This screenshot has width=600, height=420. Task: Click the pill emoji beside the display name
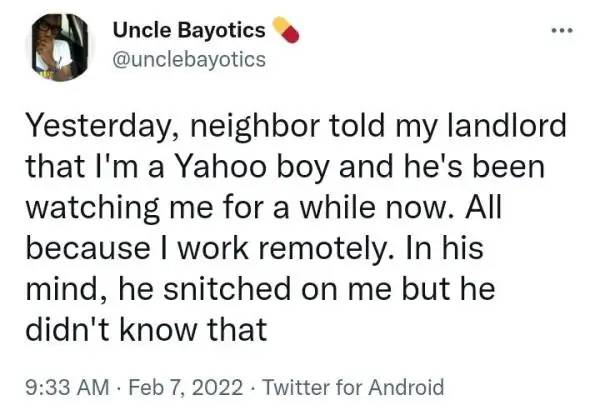[288, 32]
